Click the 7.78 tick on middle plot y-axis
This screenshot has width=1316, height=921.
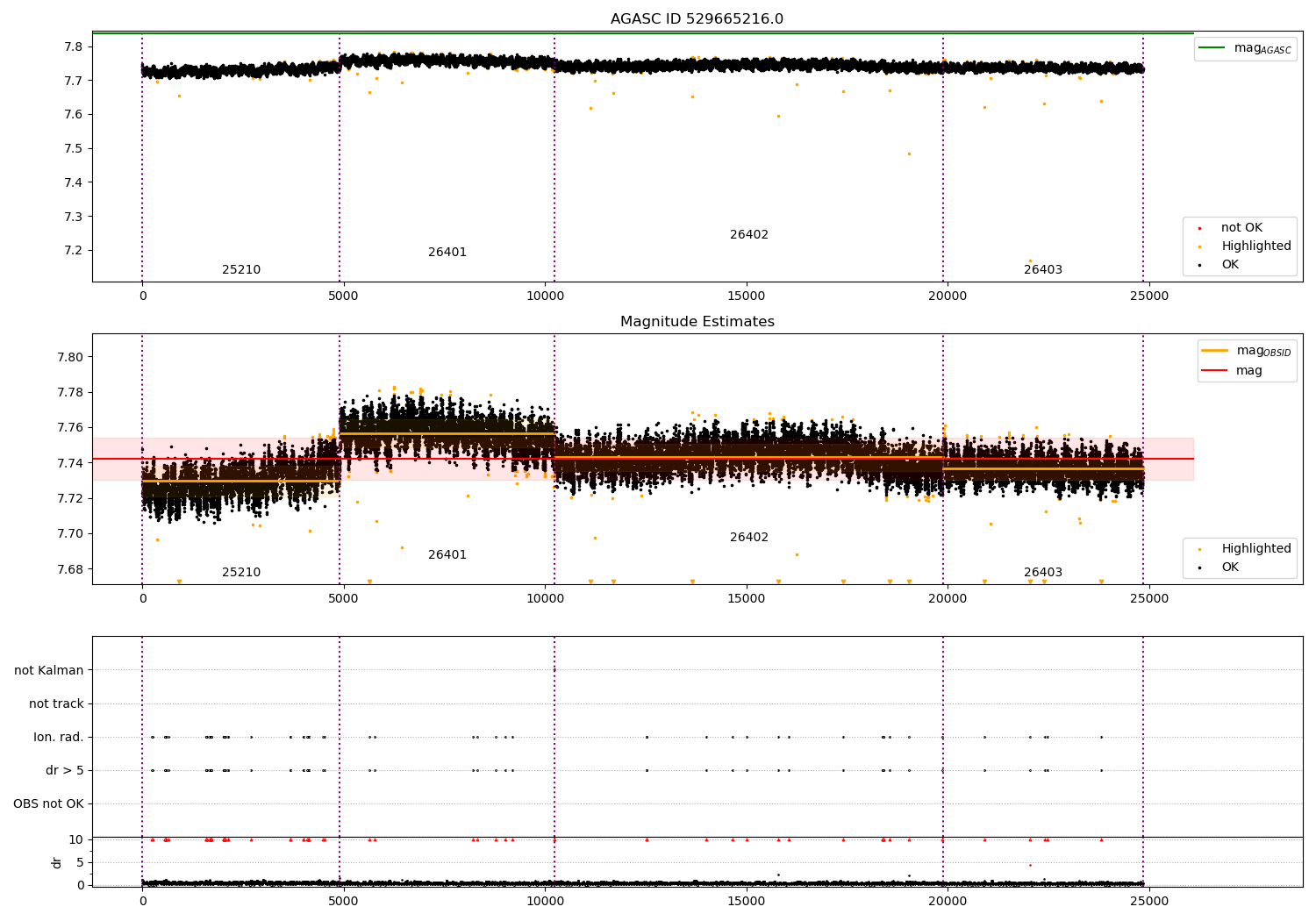point(71,393)
